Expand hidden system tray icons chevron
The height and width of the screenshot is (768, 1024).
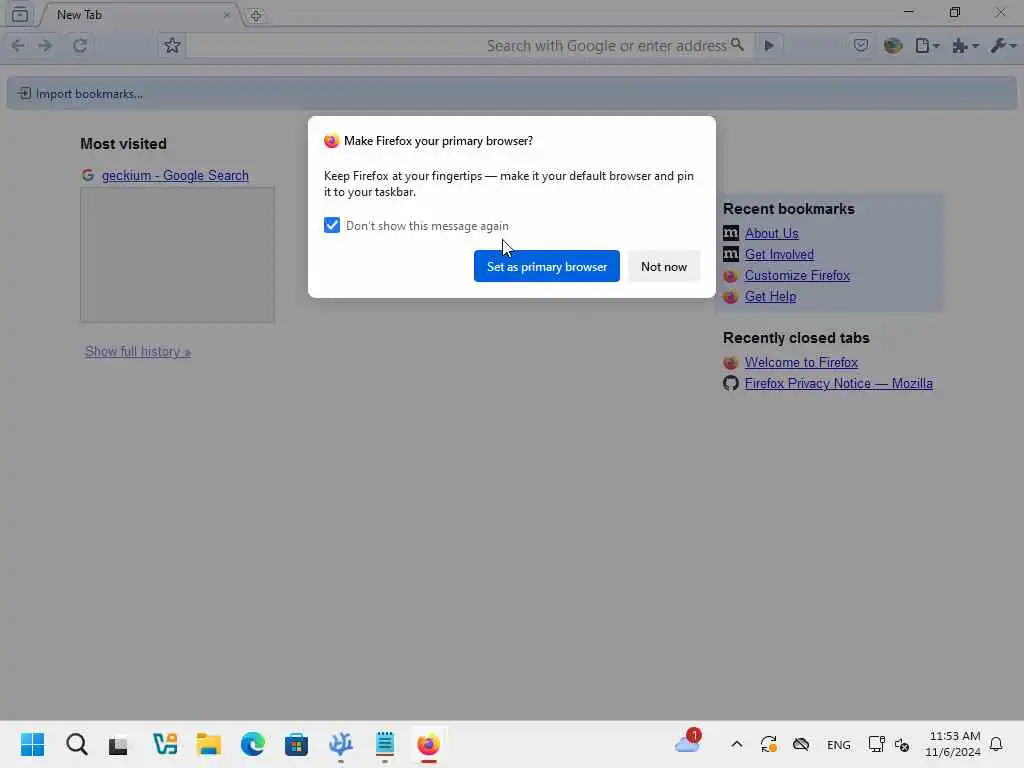(737, 744)
